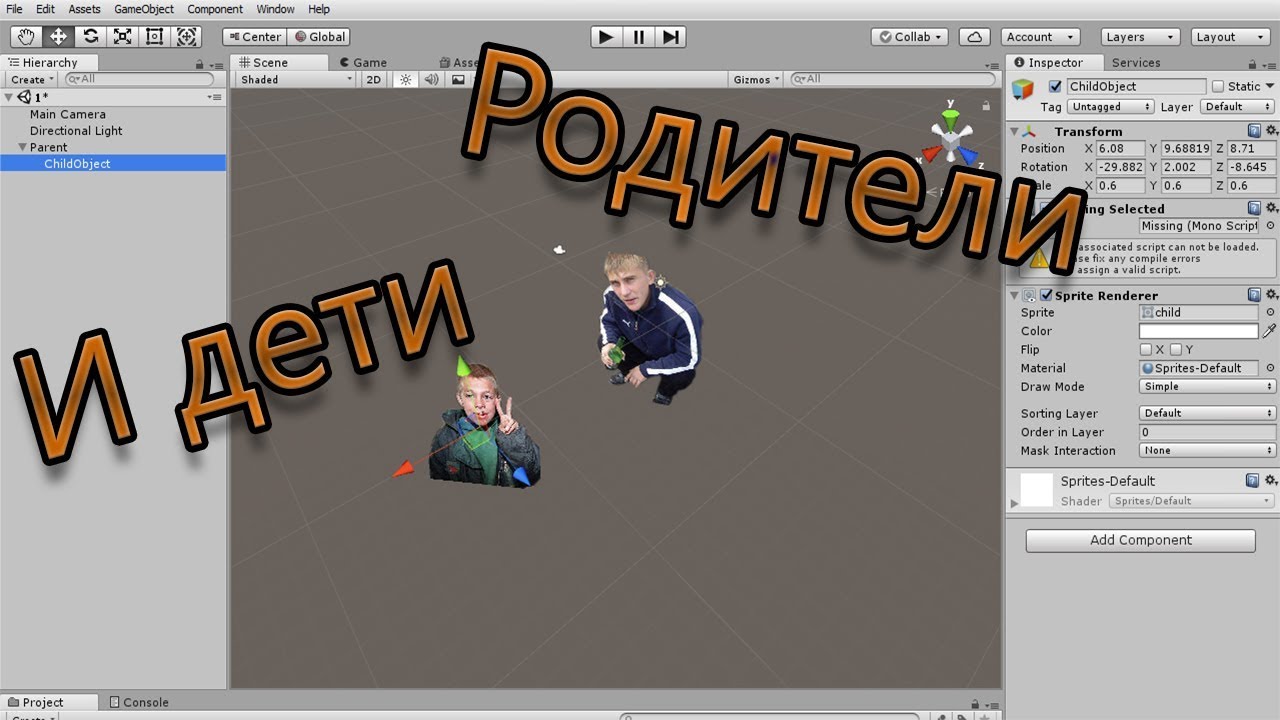Viewport: 1280px width, 720px height.
Task: Open the Gizmos dropdown in Scene view
Action: point(757,79)
